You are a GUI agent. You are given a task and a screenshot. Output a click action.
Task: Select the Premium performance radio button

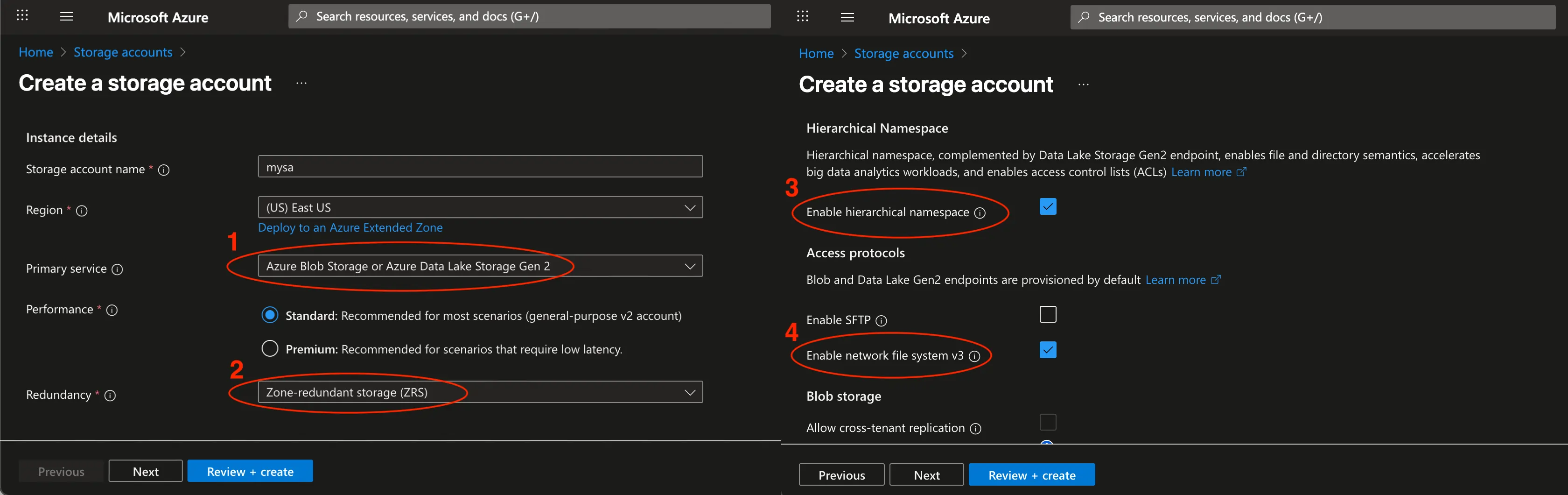[270, 348]
